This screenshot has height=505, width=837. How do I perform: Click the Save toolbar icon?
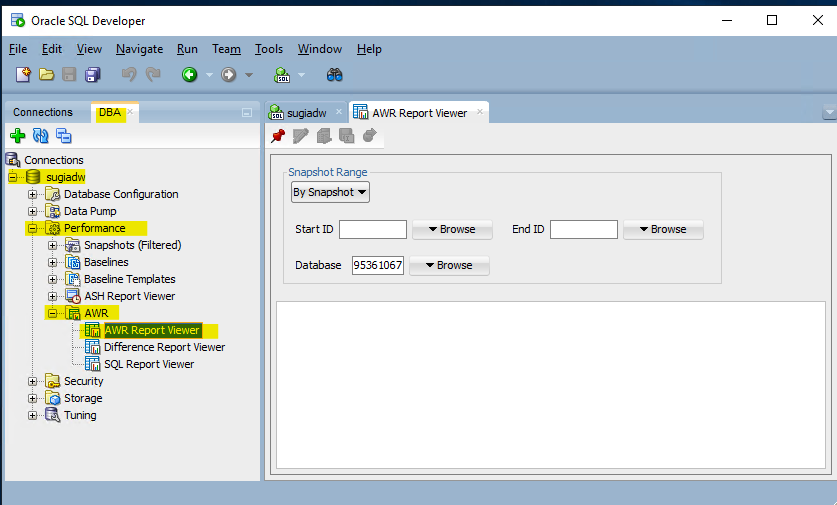[69, 75]
